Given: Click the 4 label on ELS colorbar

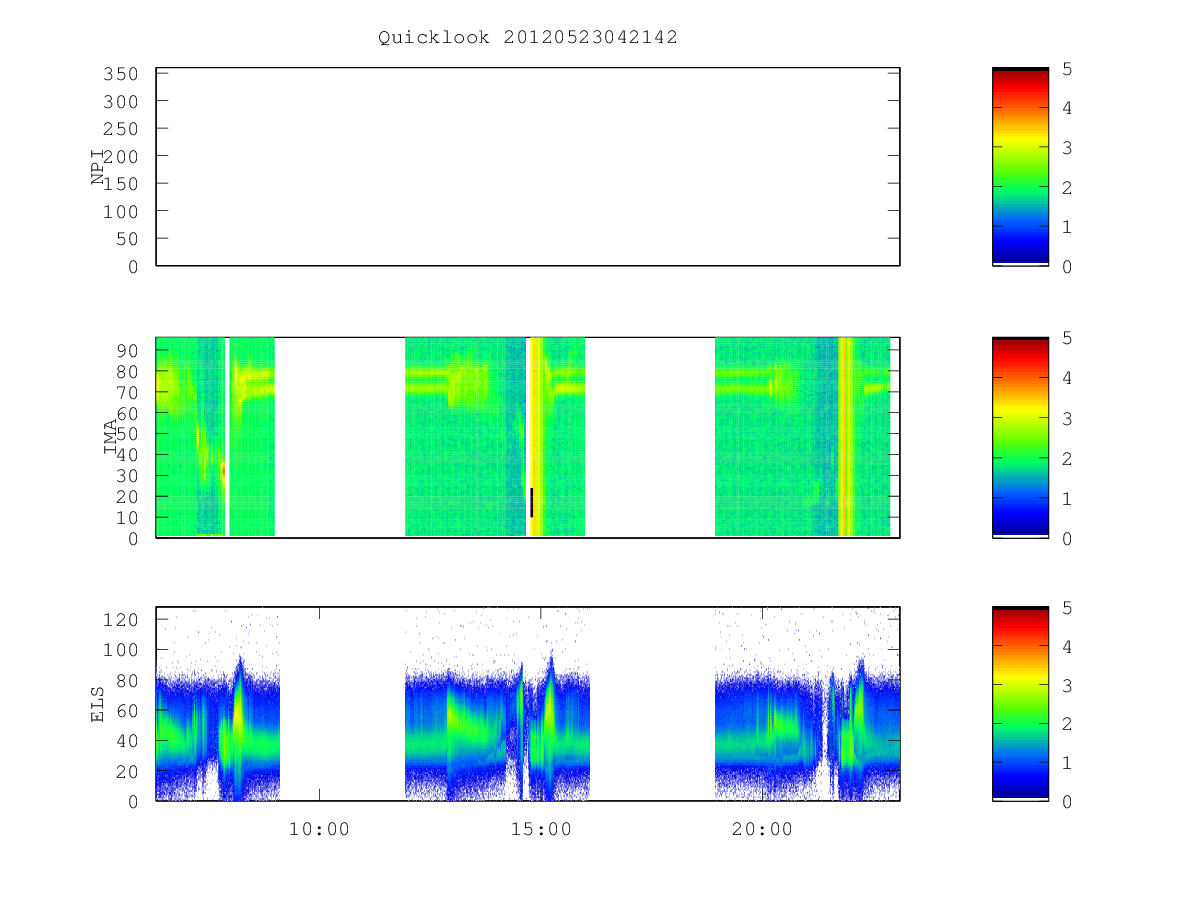Looking at the screenshot, I should [x=1068, y=646].
